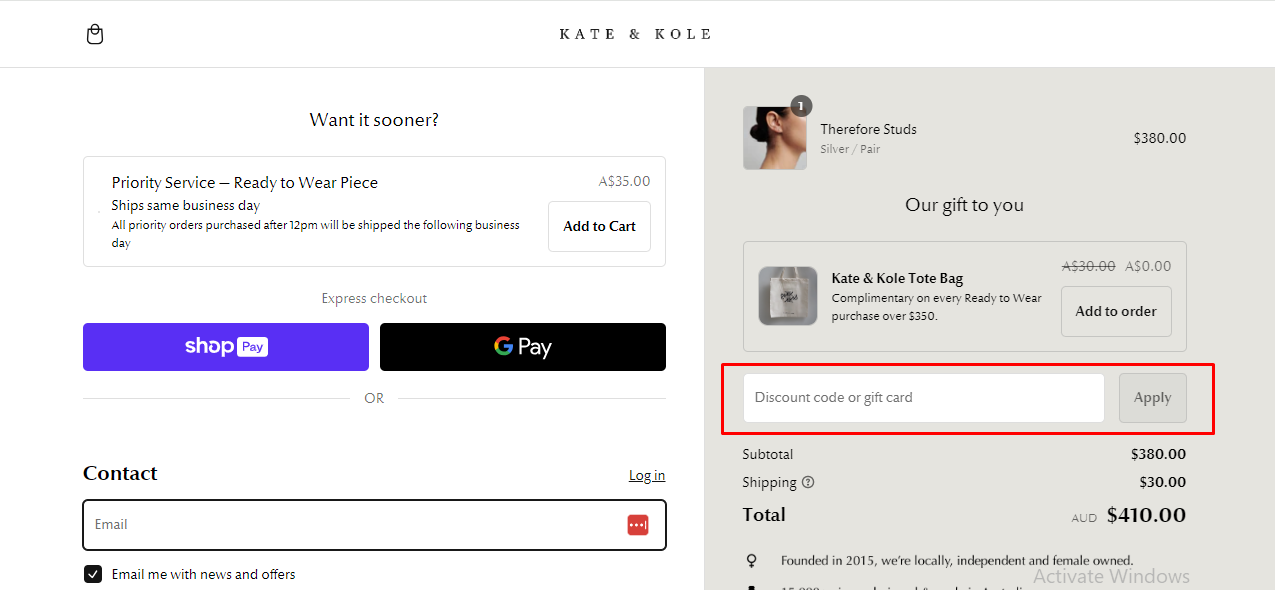This screenshot has width=1275, height=590.
Task: Apply the discount code
Action: tap(1153, 398)
